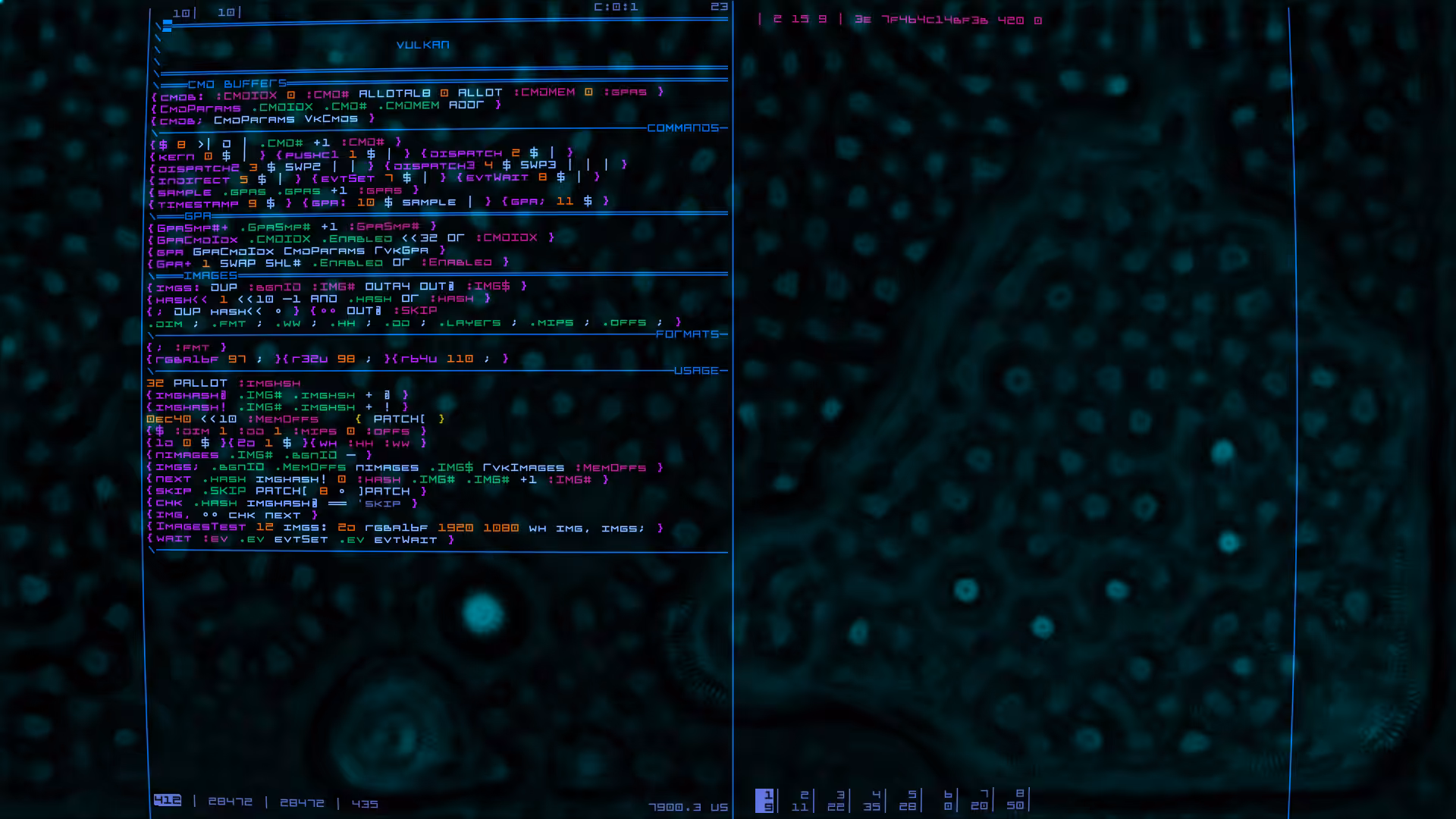1456x819 pixels.
Task: Click the 7900.3 us timing readout
Action: point(689,807)
